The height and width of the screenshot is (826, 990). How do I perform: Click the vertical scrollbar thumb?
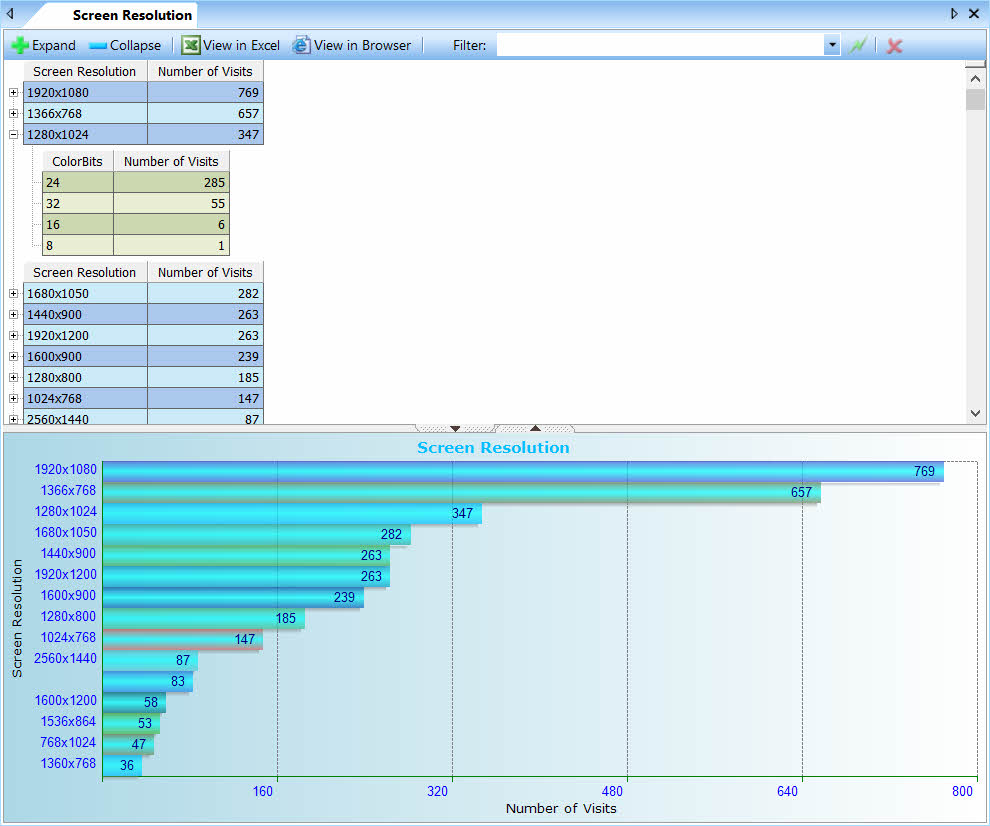(x=975, y=100)
